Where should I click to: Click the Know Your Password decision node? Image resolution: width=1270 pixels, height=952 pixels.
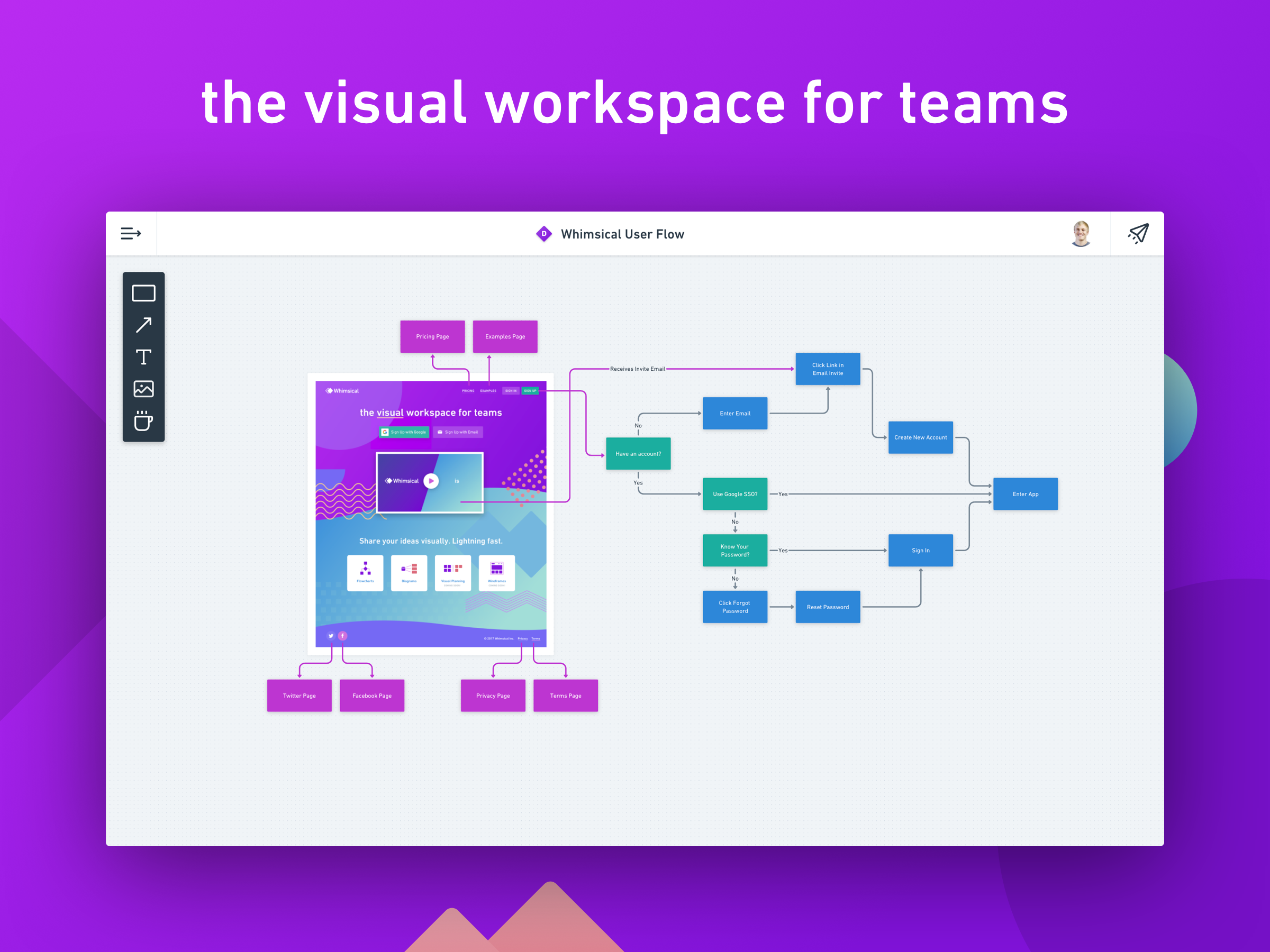pyautogui.click(x=735, y=551)
